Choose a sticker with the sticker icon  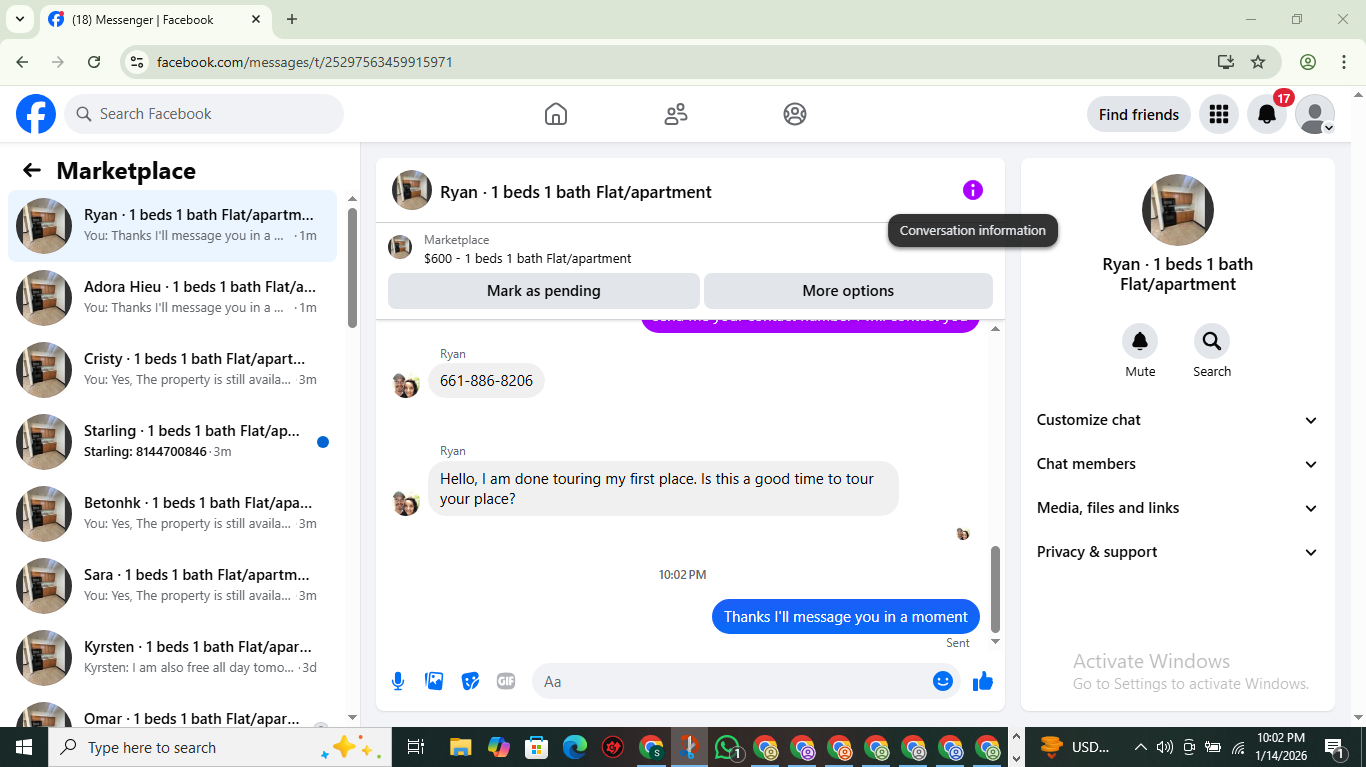470,681
